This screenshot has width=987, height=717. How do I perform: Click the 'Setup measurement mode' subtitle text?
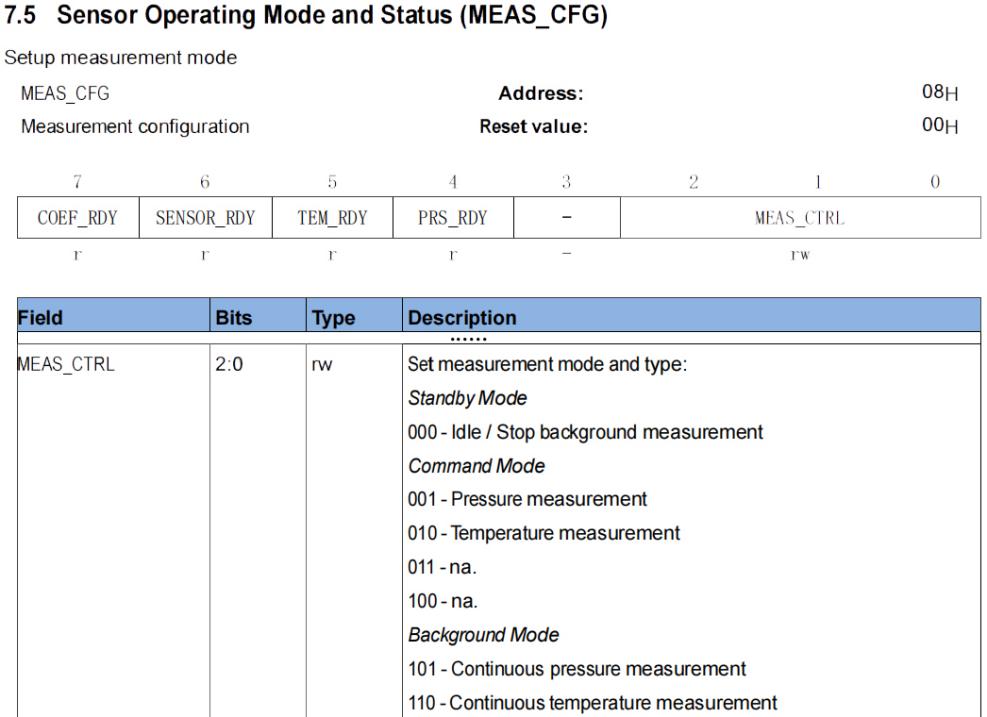tap(121, 59)
